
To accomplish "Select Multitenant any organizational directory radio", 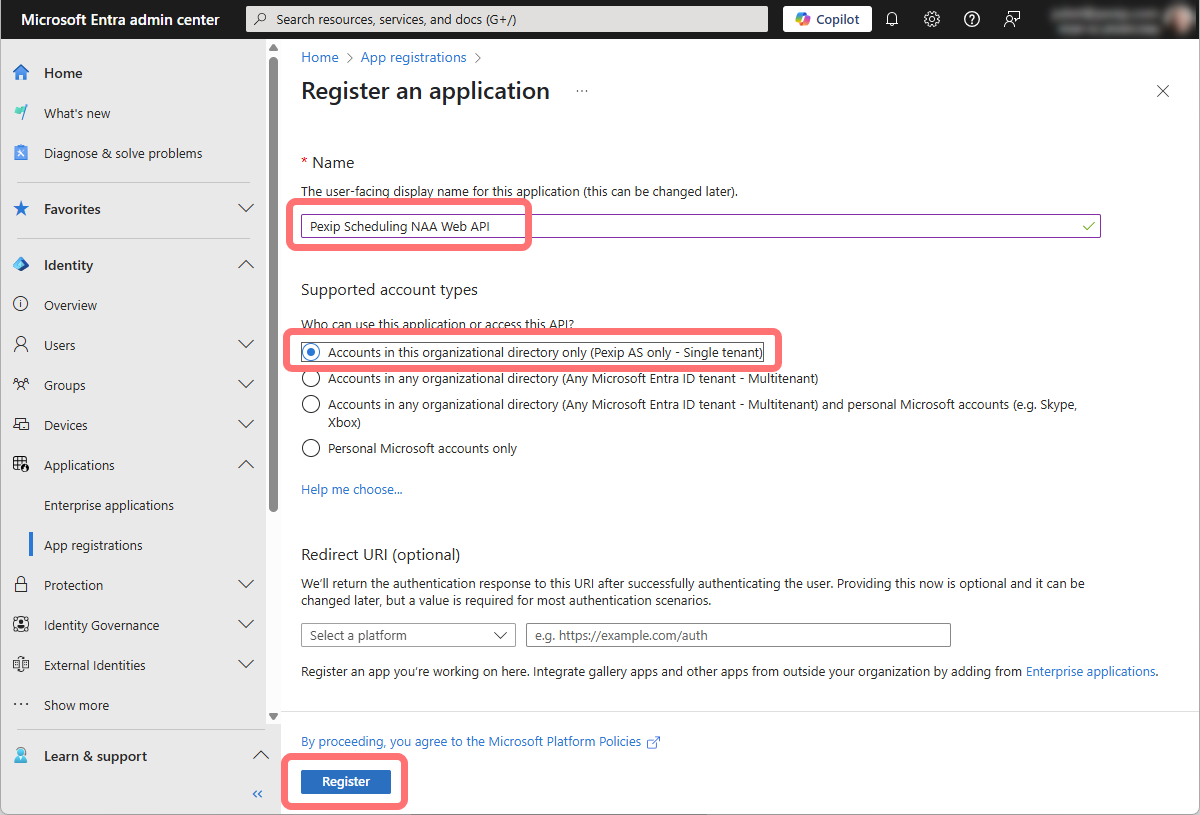I will [311, 378].
